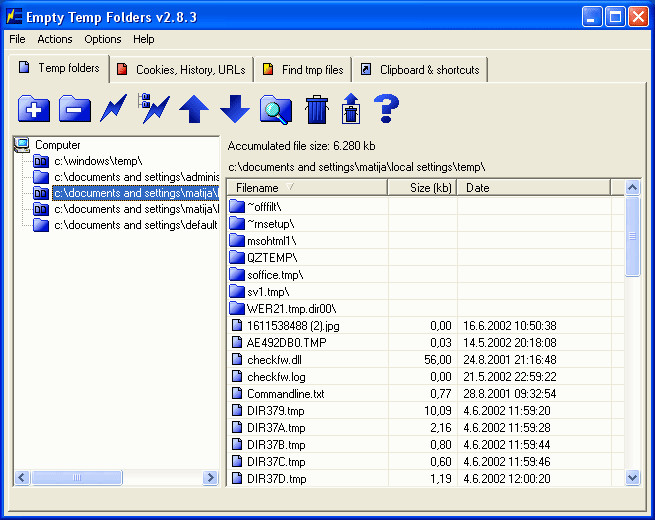Sort by the Date column header

coord(533,188)
